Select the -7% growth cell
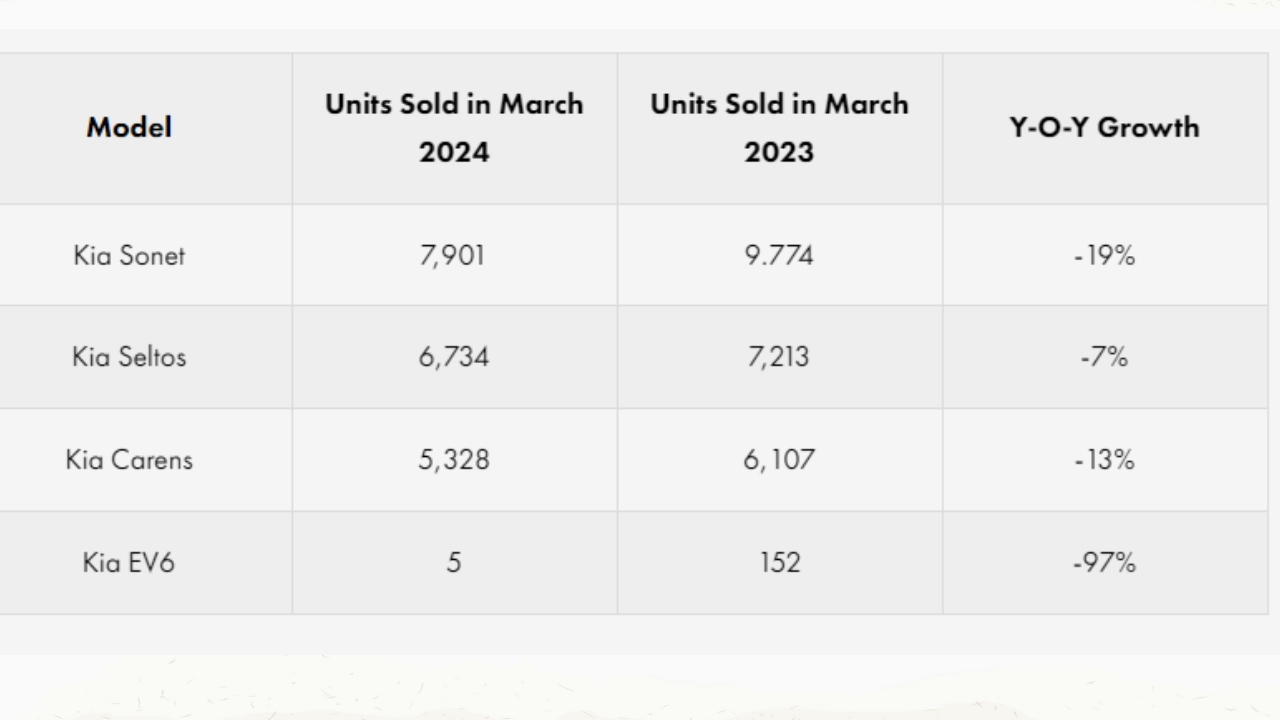 [1104, 357]
